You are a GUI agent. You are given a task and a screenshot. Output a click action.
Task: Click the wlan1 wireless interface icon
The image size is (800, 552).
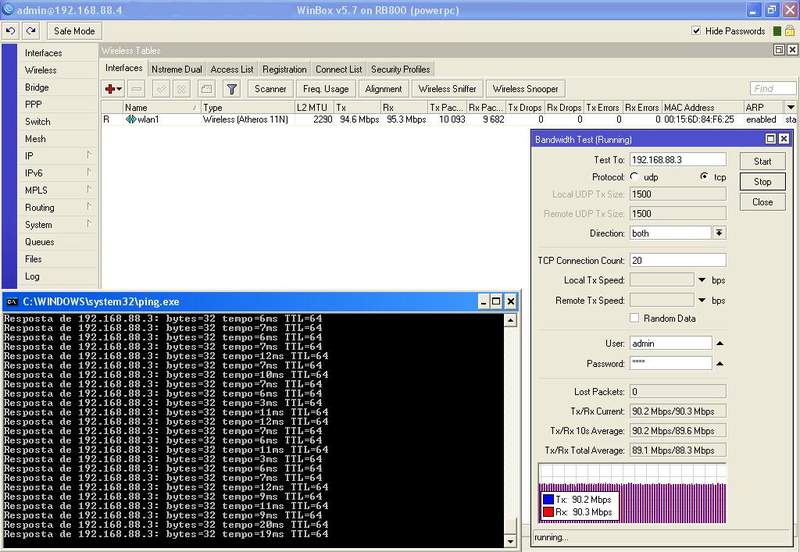click(x=131, y=119)
